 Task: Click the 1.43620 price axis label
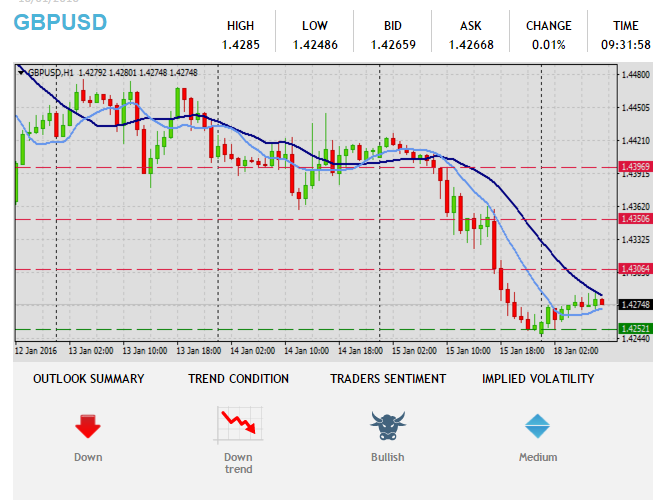[x=636, y=207]
